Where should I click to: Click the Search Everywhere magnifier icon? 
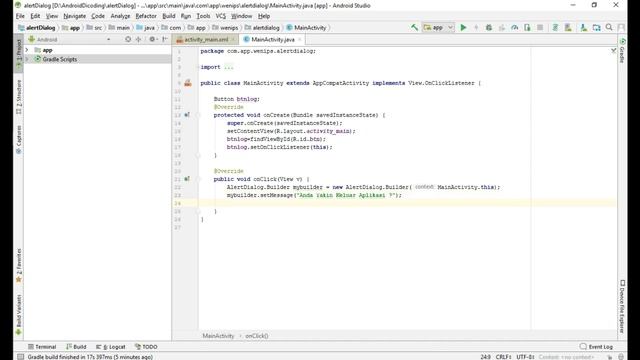pyautogui.click(x=609, y=27)
